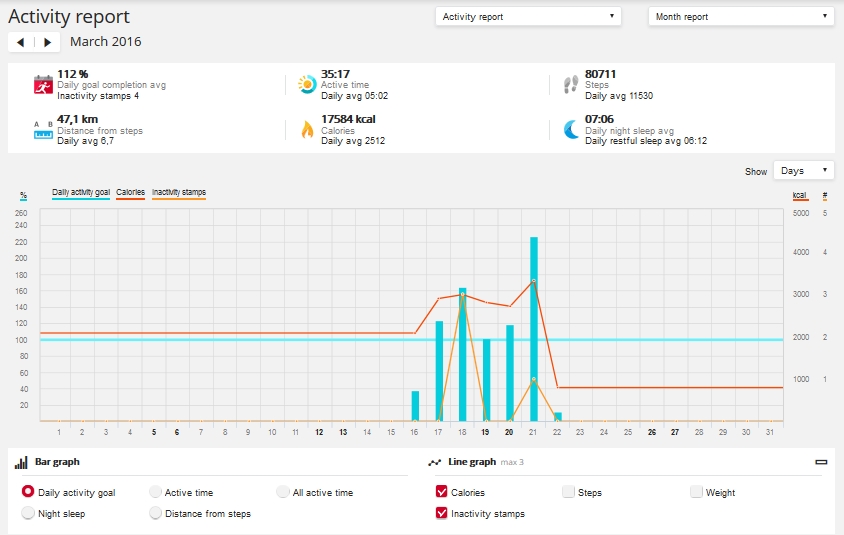Click the steps footprints icon
The image size is (844, 535).
click(x=570, y=85)
